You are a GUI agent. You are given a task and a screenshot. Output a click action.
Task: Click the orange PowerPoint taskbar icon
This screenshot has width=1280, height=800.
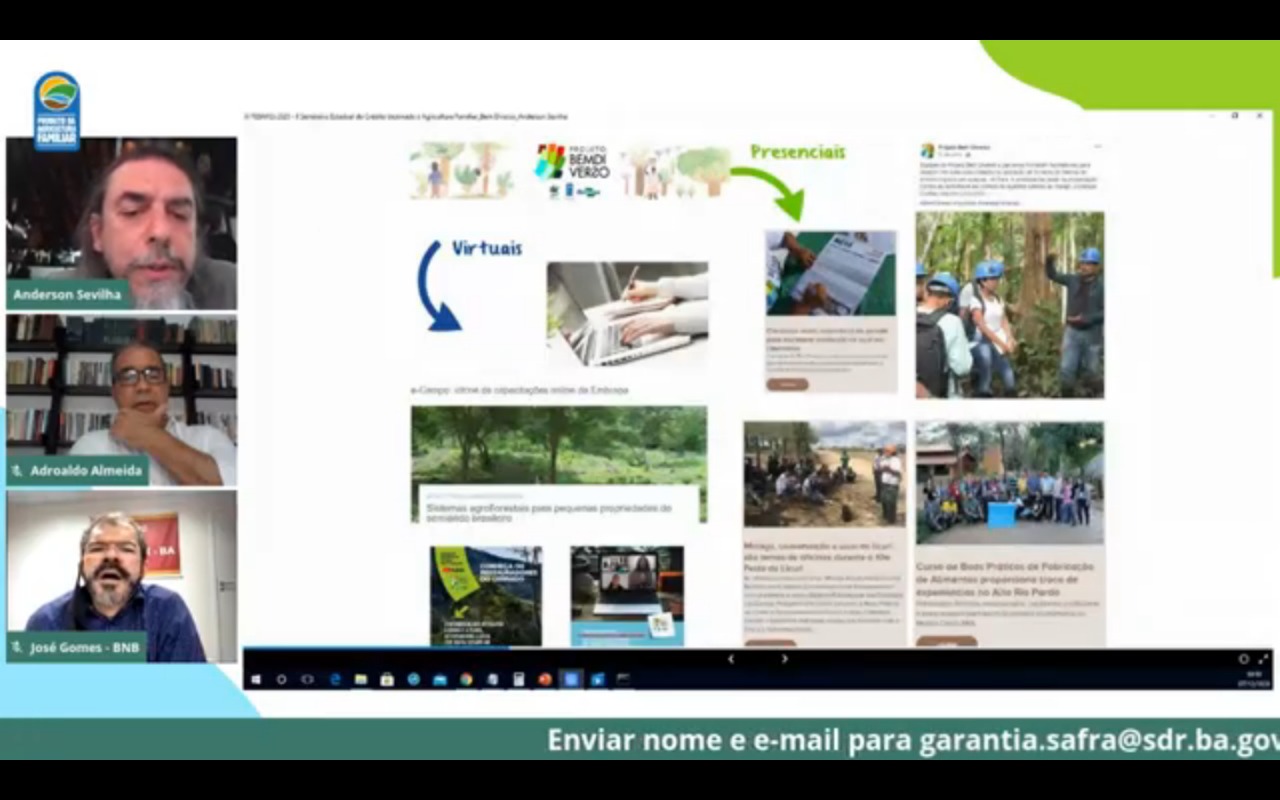click(x=544, y=679)
